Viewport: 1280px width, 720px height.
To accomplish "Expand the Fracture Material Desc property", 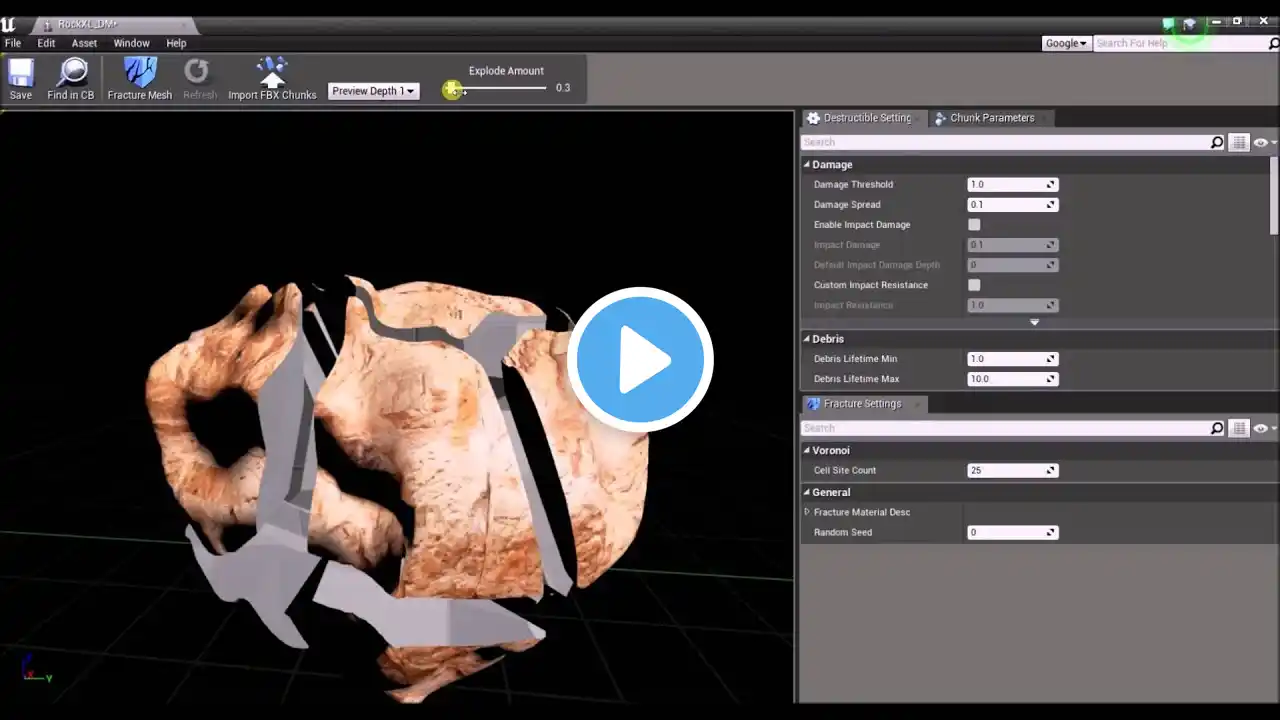I will 807,512.
